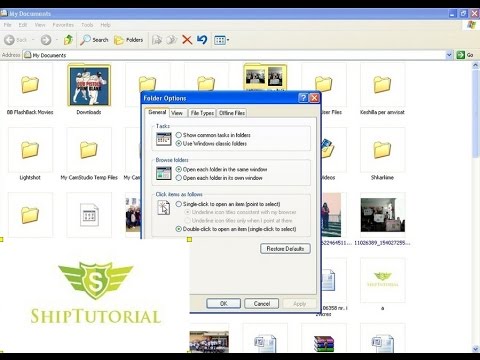Viewport: 480px width, 360px height.
Task: Confirm the dialog with OK
Action: (224, 304)
